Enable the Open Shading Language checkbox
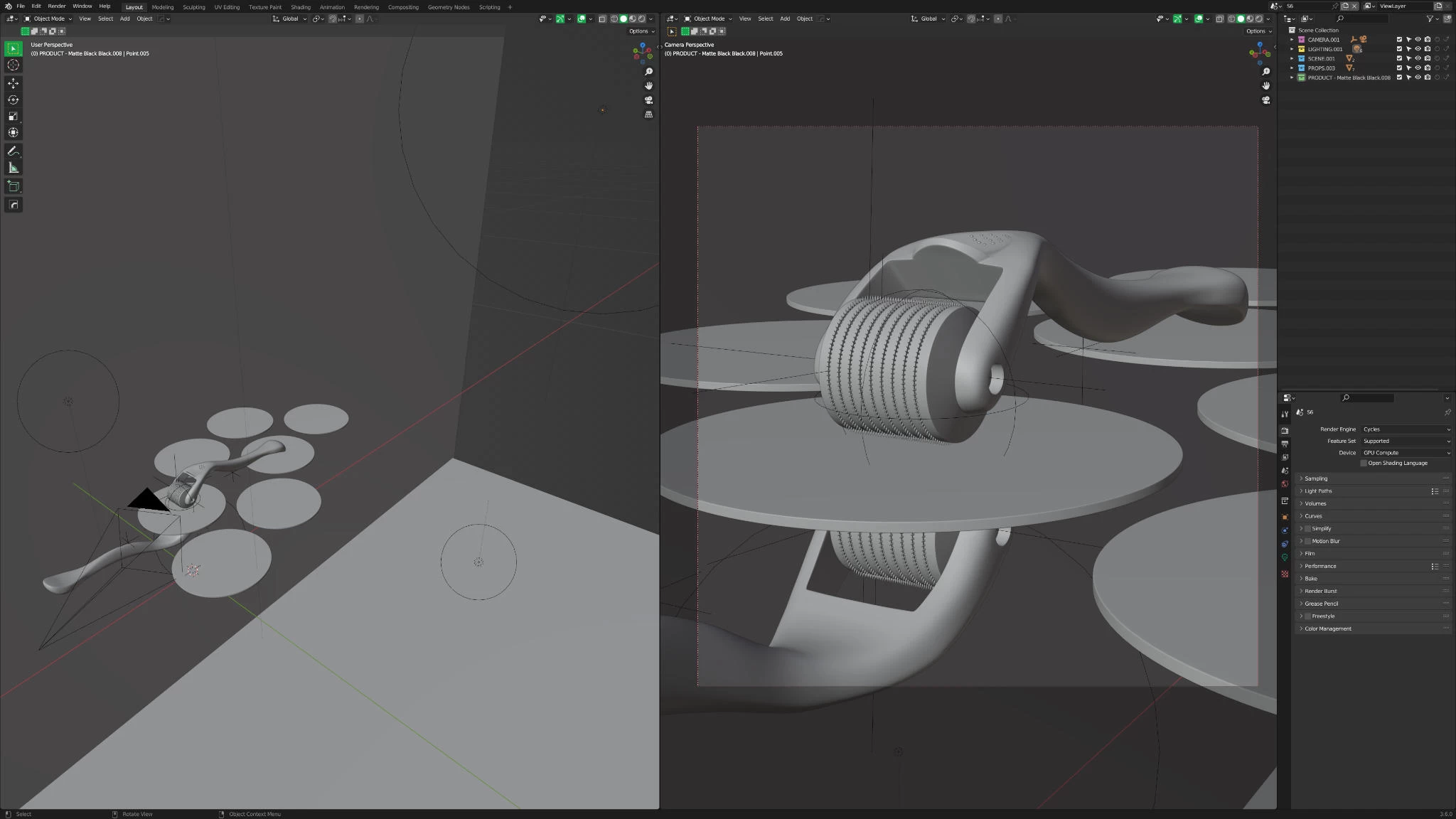 (x=1364, y=463)
